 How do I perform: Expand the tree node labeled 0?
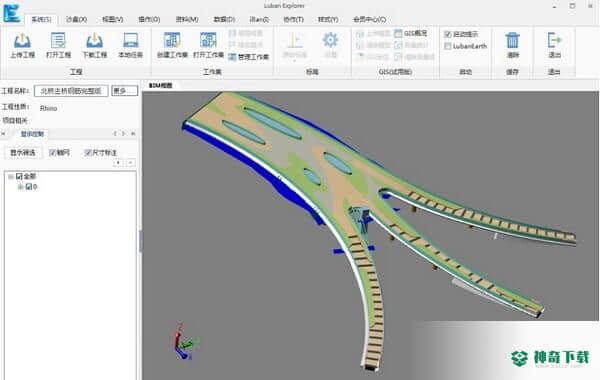(21, 187)
